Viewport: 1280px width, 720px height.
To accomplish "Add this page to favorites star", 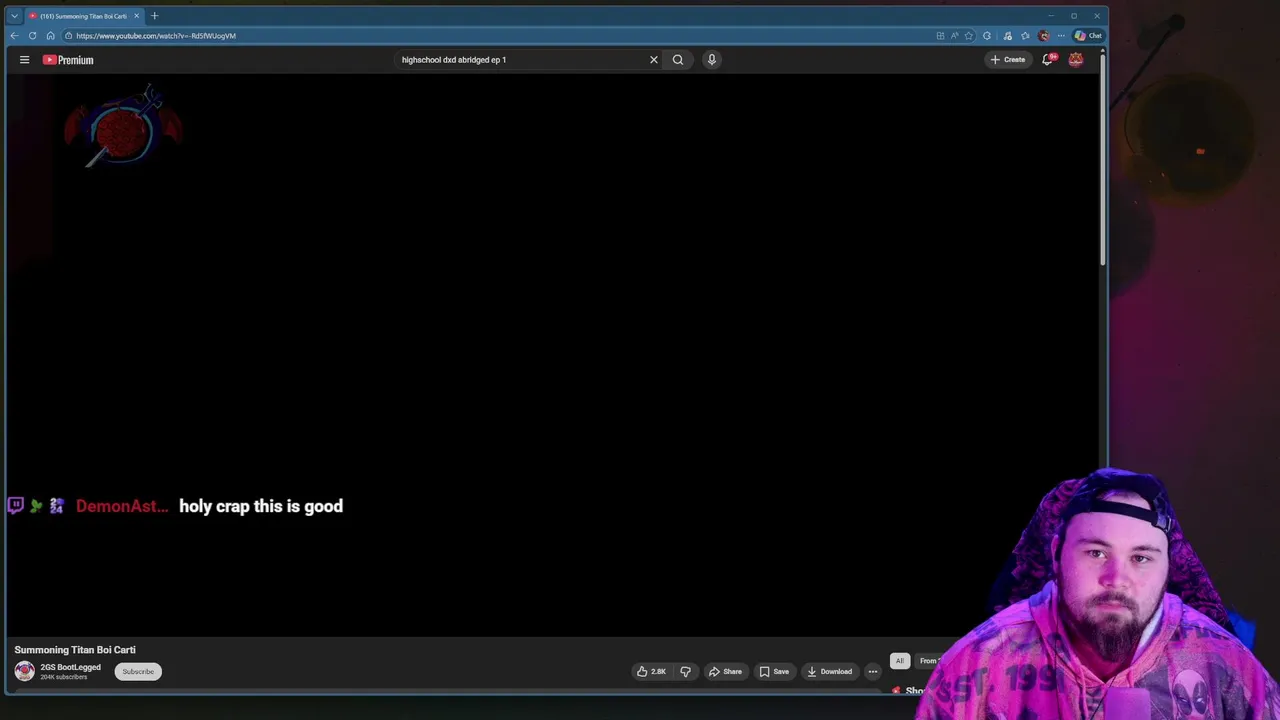I will tap(968, 36).
